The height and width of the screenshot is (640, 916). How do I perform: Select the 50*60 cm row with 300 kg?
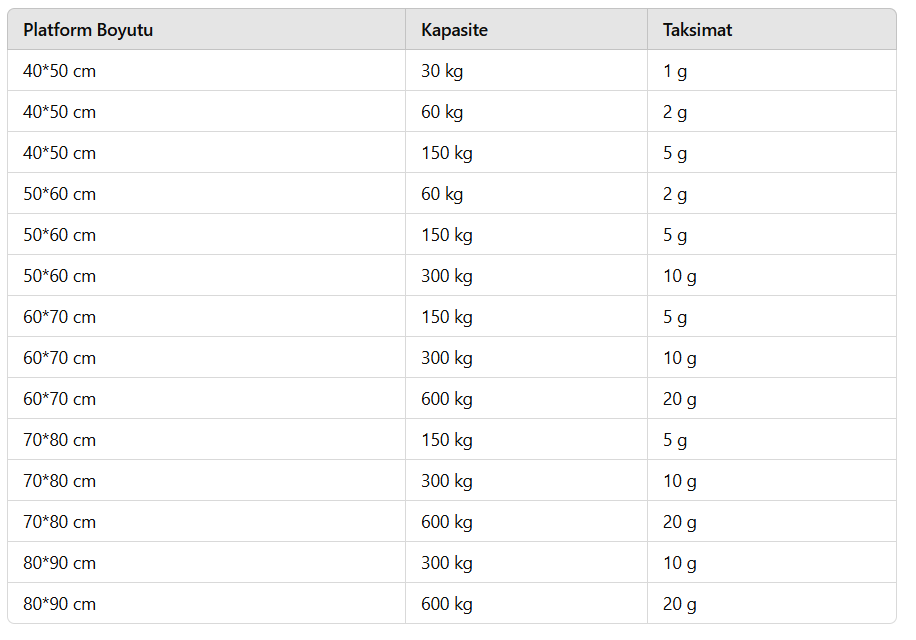tap(452, 276)
